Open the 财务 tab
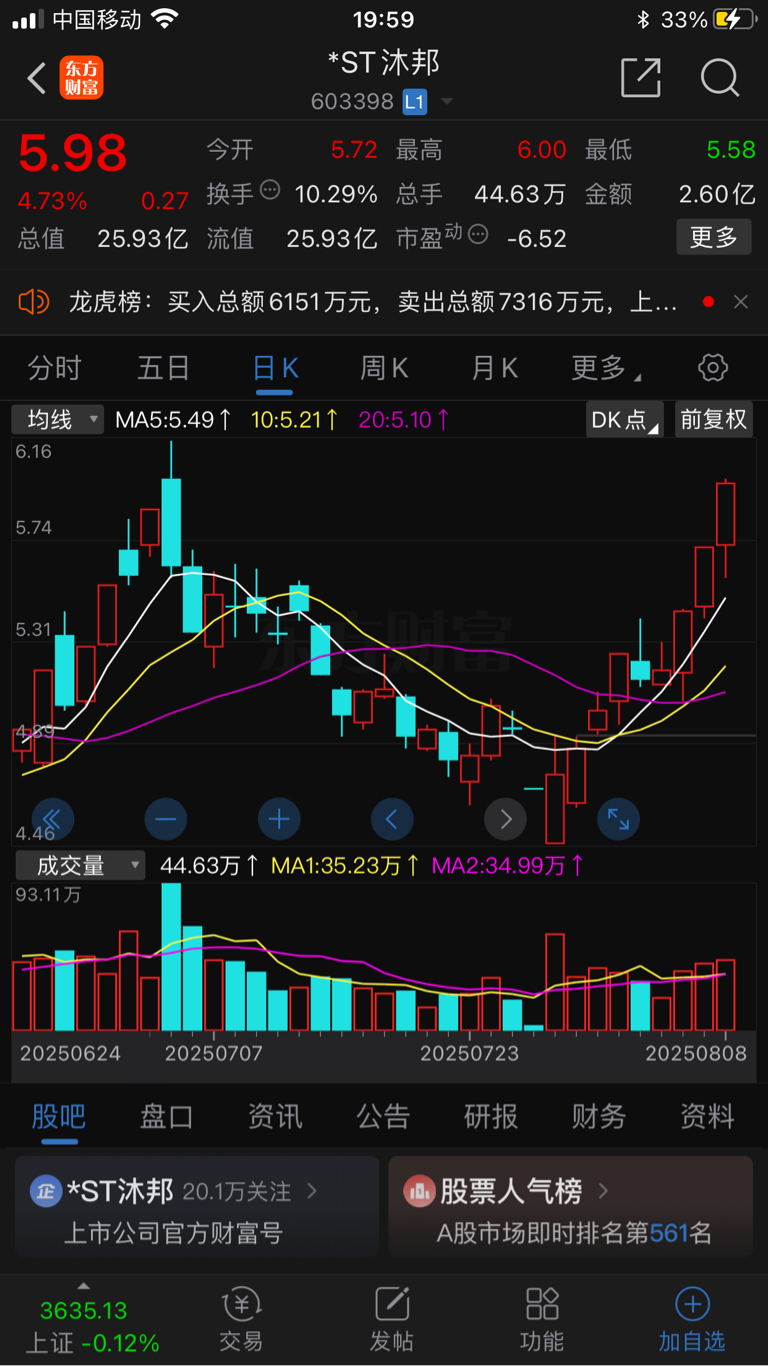Viewport: 768px width, 1366px height. [x=599, y=1116]
